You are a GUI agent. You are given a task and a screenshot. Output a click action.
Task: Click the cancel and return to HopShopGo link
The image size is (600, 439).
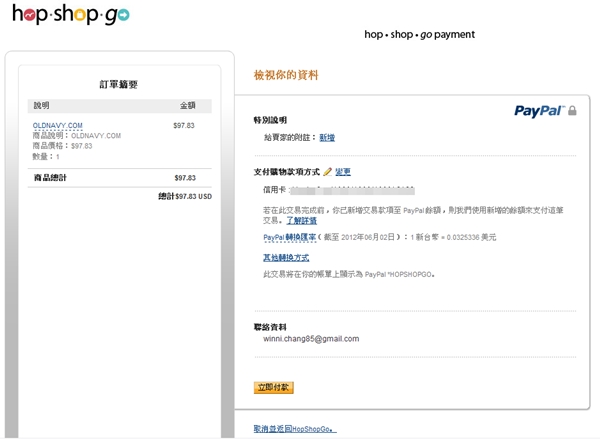pos(295,429)
